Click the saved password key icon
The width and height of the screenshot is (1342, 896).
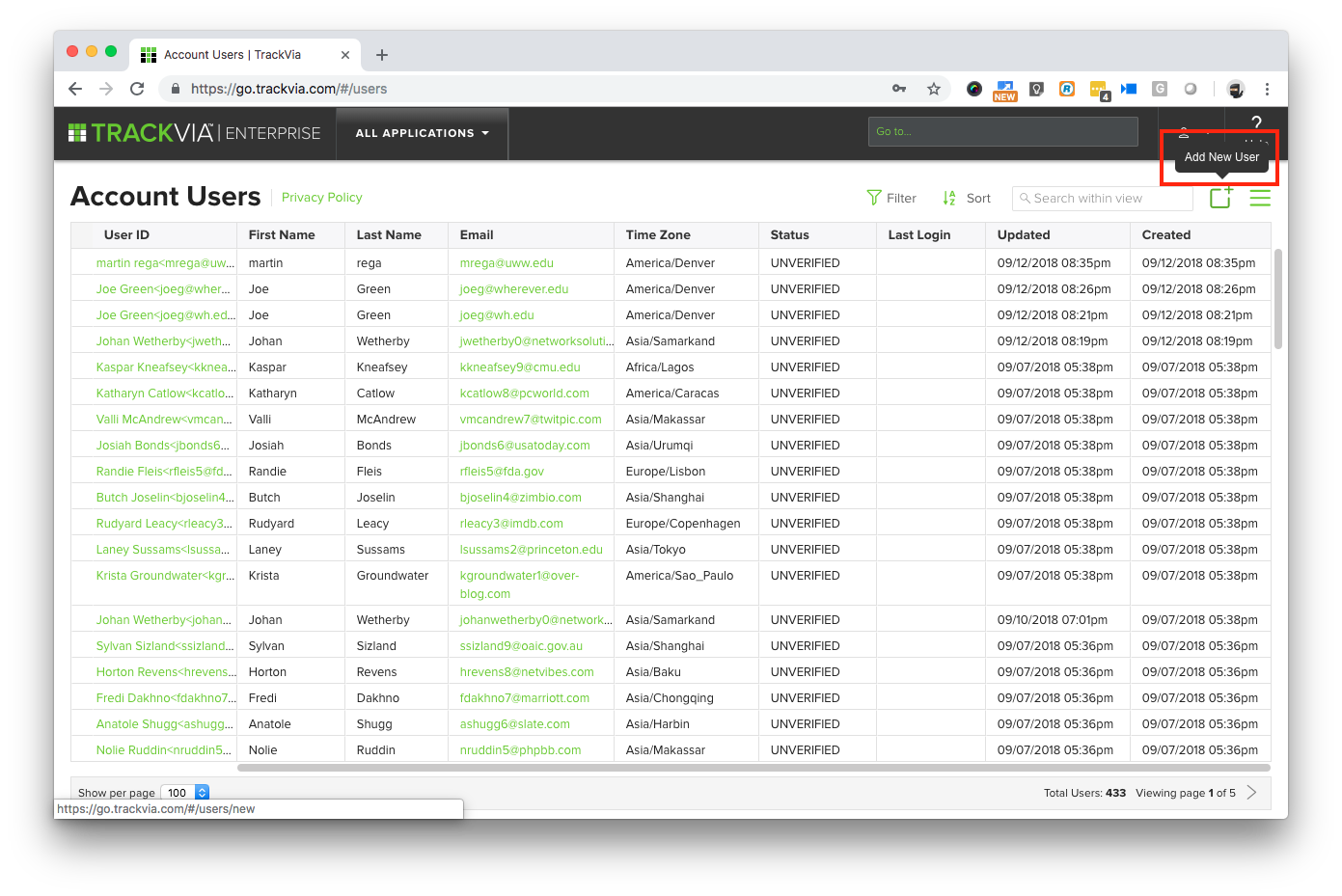tap(899, 89)
